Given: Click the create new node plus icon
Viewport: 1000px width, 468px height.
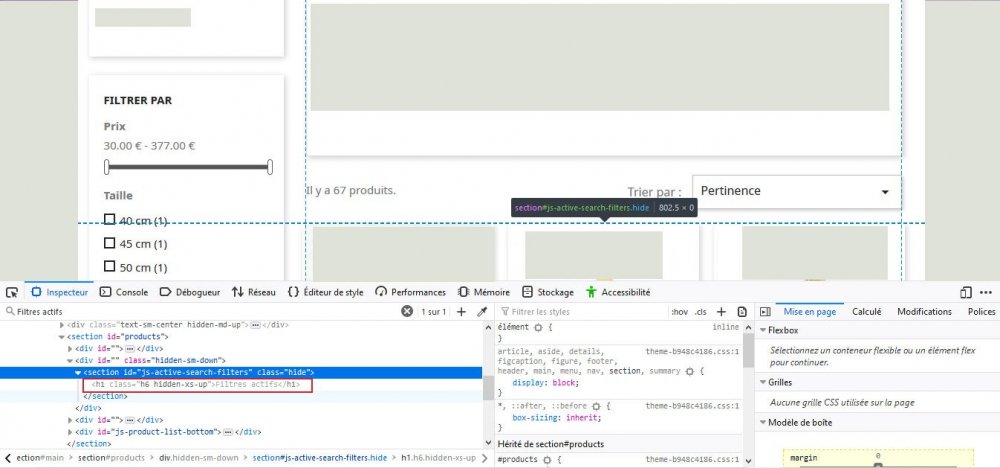Looking at the screenshot, I should coord(461,312).
